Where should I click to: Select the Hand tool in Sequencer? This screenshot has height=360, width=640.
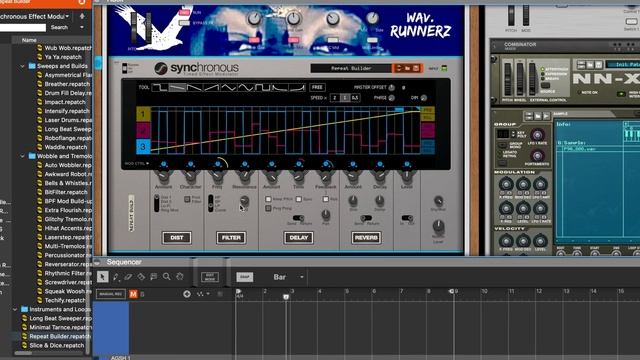pyautogui.click(x=180, y=277)
